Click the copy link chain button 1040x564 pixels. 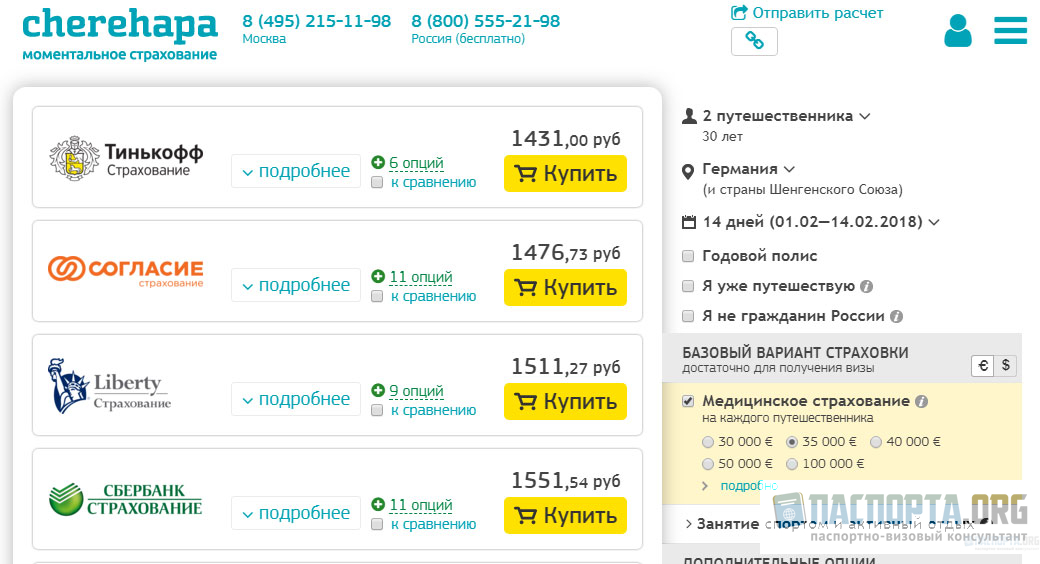tap(754, 41)
